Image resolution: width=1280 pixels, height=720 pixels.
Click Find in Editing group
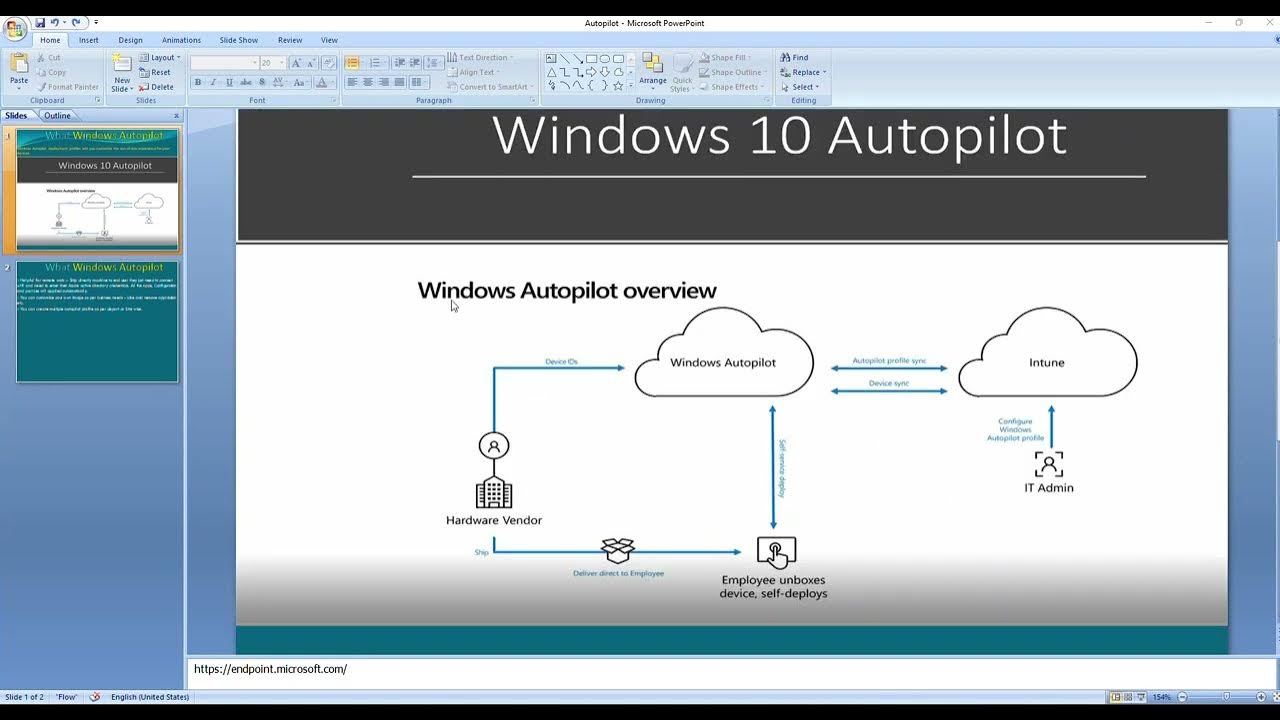(x=794, y=58)
